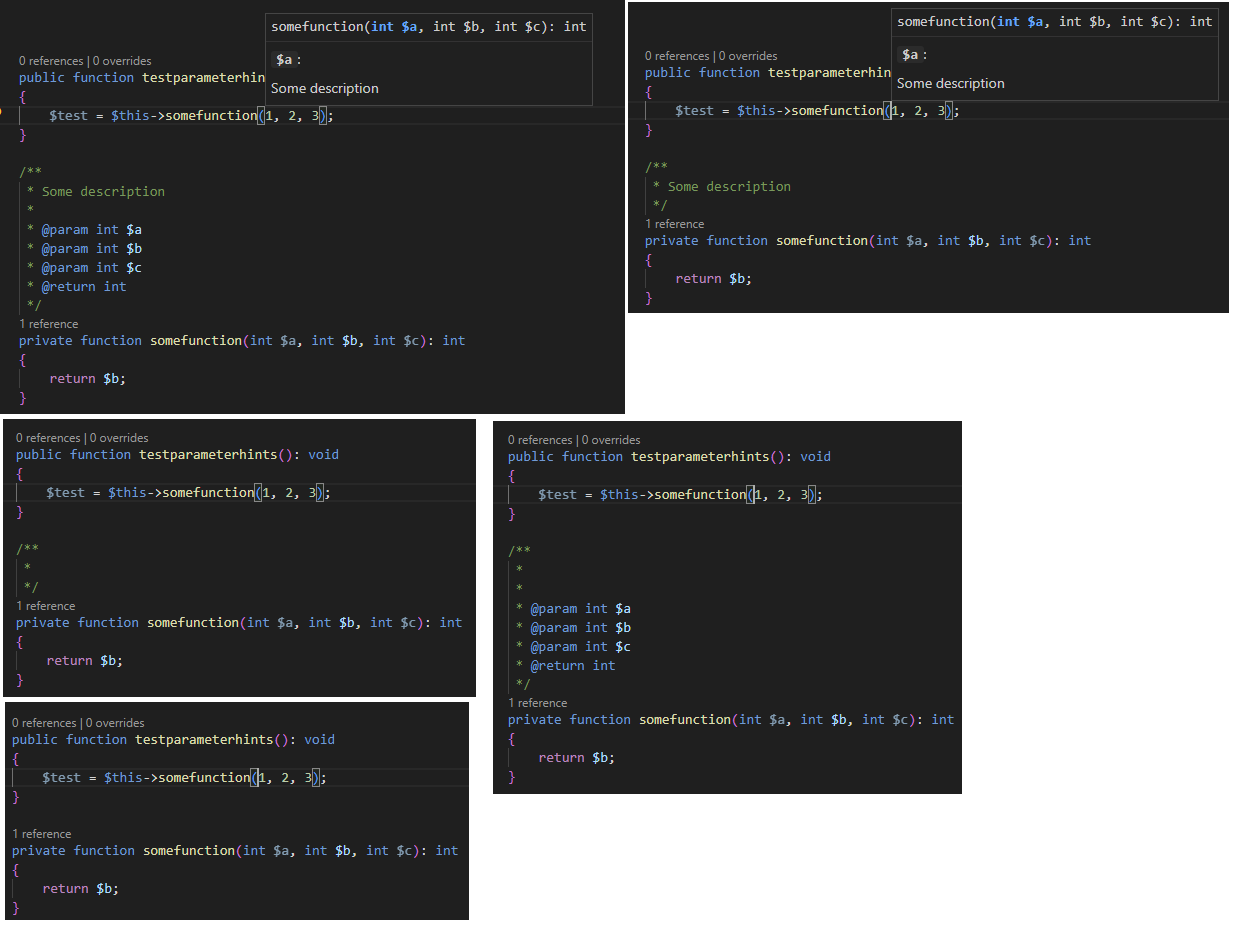Viewport: 1236px width, 926px height.
Task: Open "0 references" CodeLens in the bottom-left snippet
Action: coord(44,723)
